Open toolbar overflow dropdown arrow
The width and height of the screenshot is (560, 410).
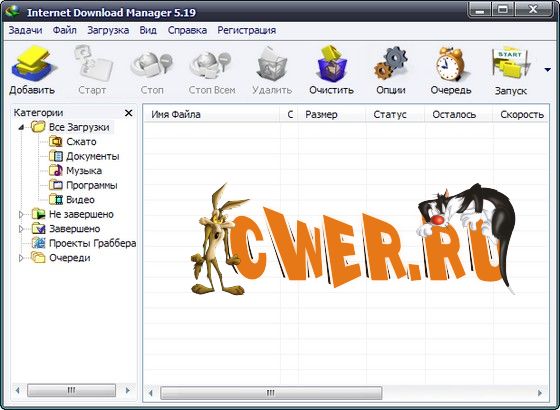pyautogui.click(x=548, y=69)
